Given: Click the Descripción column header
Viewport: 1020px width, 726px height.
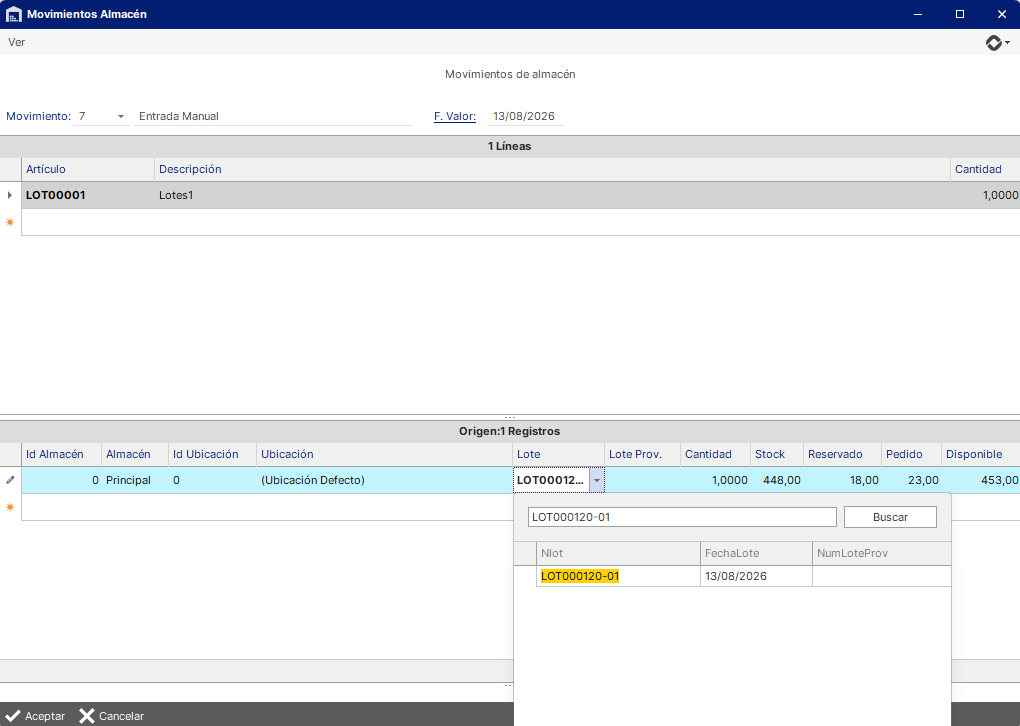Looking at the screenshot, I should pos(552,169).
